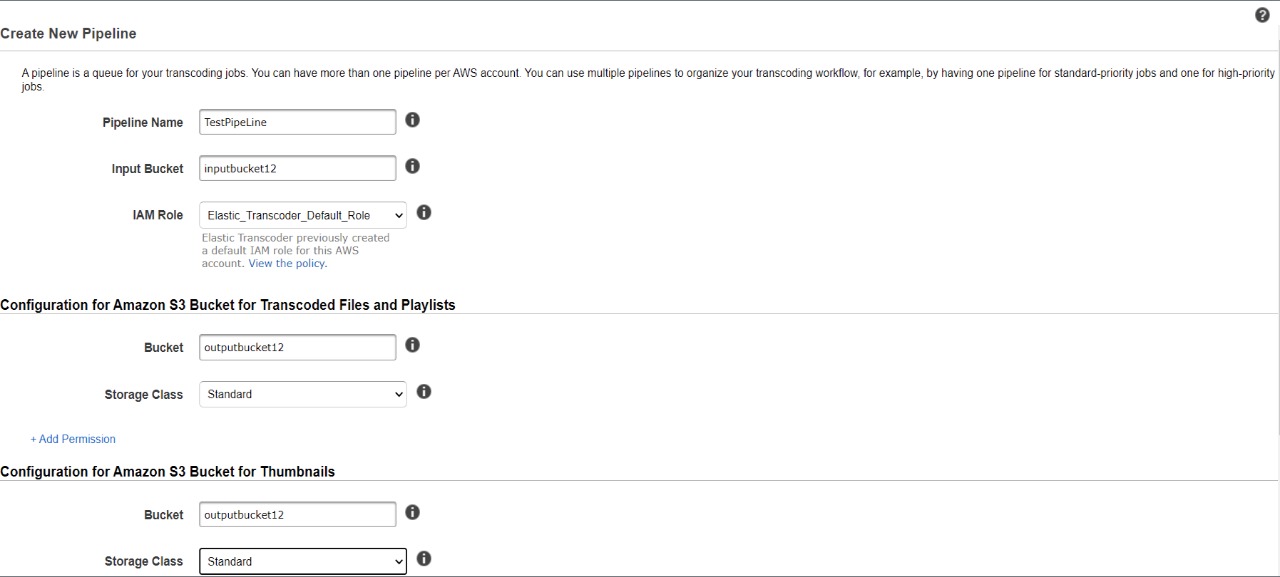
Task: Click the thumbnails Bucket input field
Action: click(298, 514)
